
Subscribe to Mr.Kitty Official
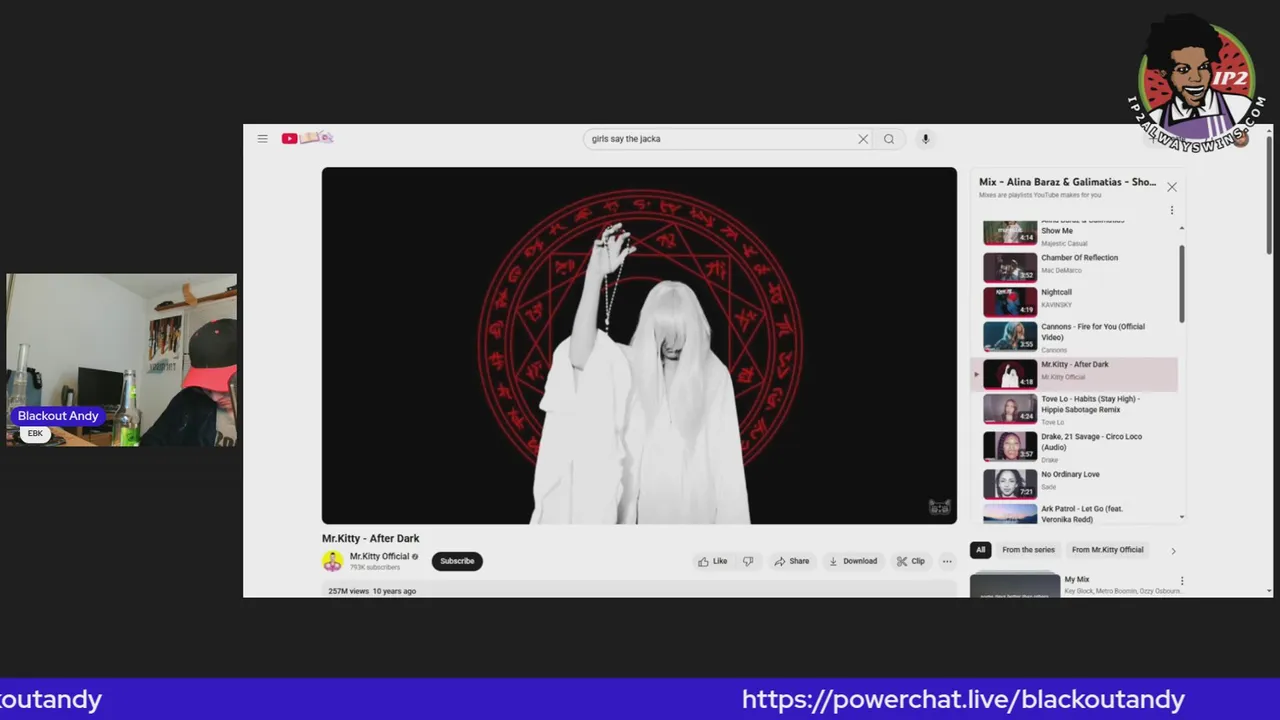457,561
